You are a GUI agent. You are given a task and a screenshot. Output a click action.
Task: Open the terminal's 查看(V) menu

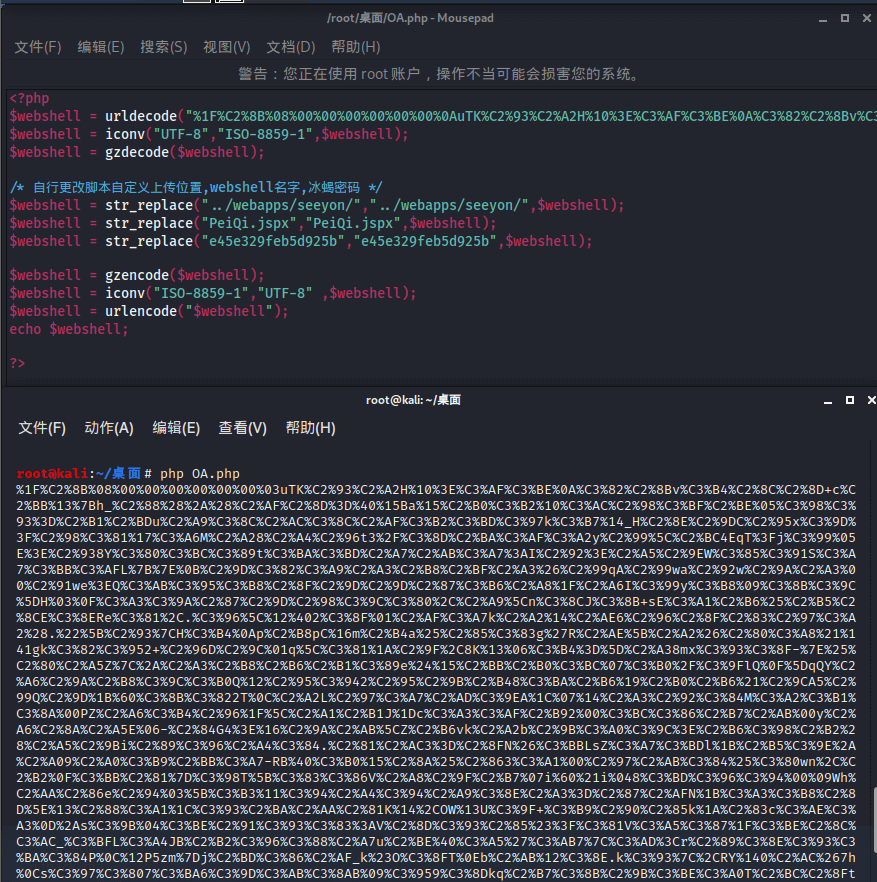click(x=243, y=428)
